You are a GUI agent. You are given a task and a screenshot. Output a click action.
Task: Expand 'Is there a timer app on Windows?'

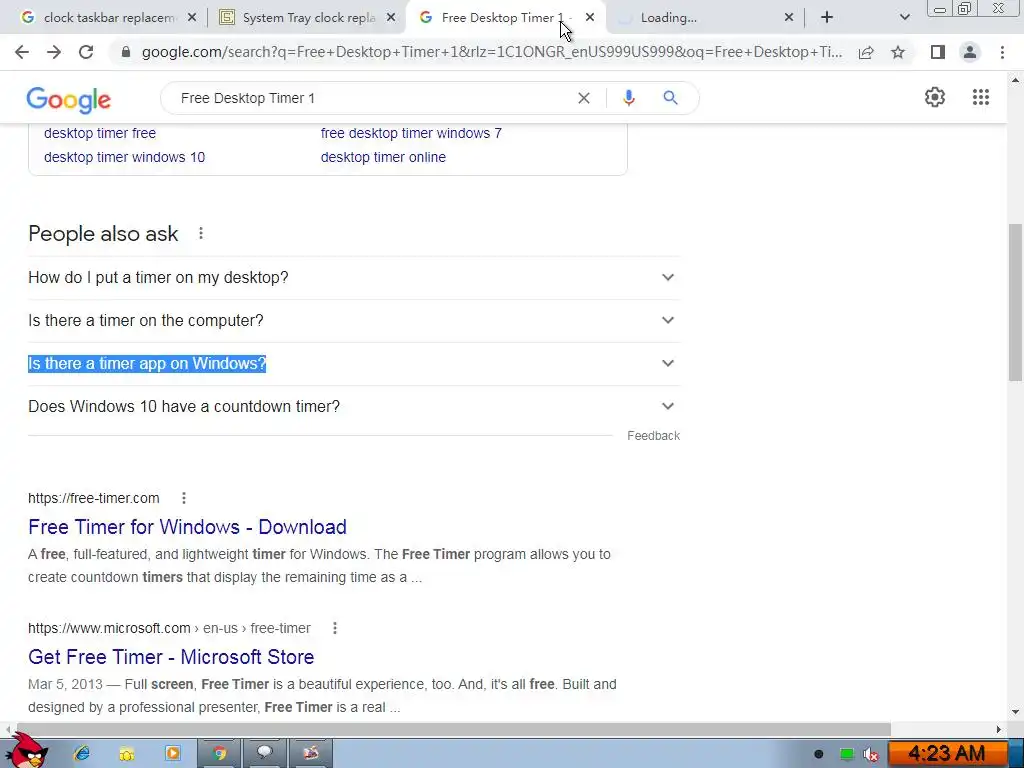(354, 364)
